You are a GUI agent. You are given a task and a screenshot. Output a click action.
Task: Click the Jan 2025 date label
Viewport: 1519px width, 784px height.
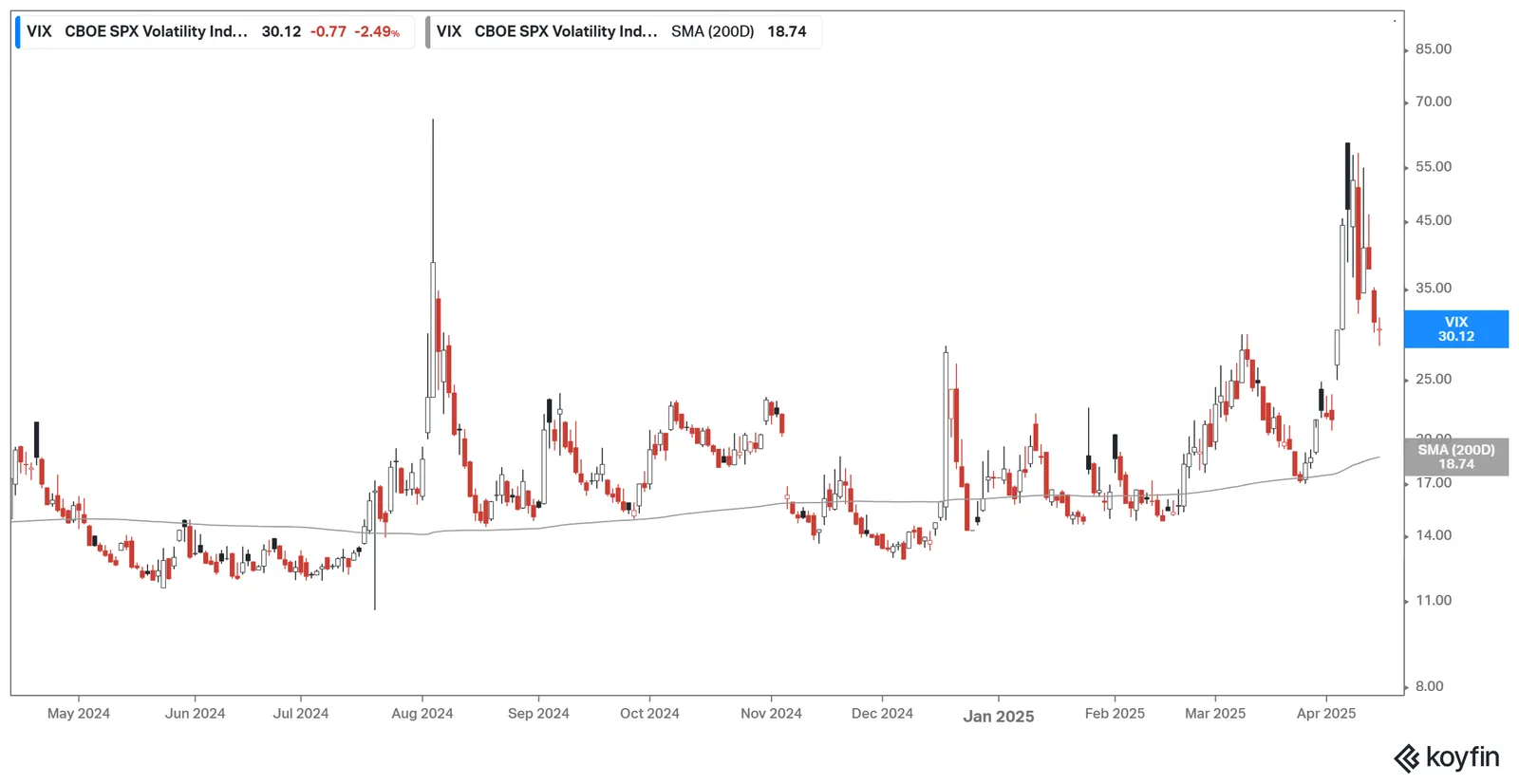pos(999,717)
